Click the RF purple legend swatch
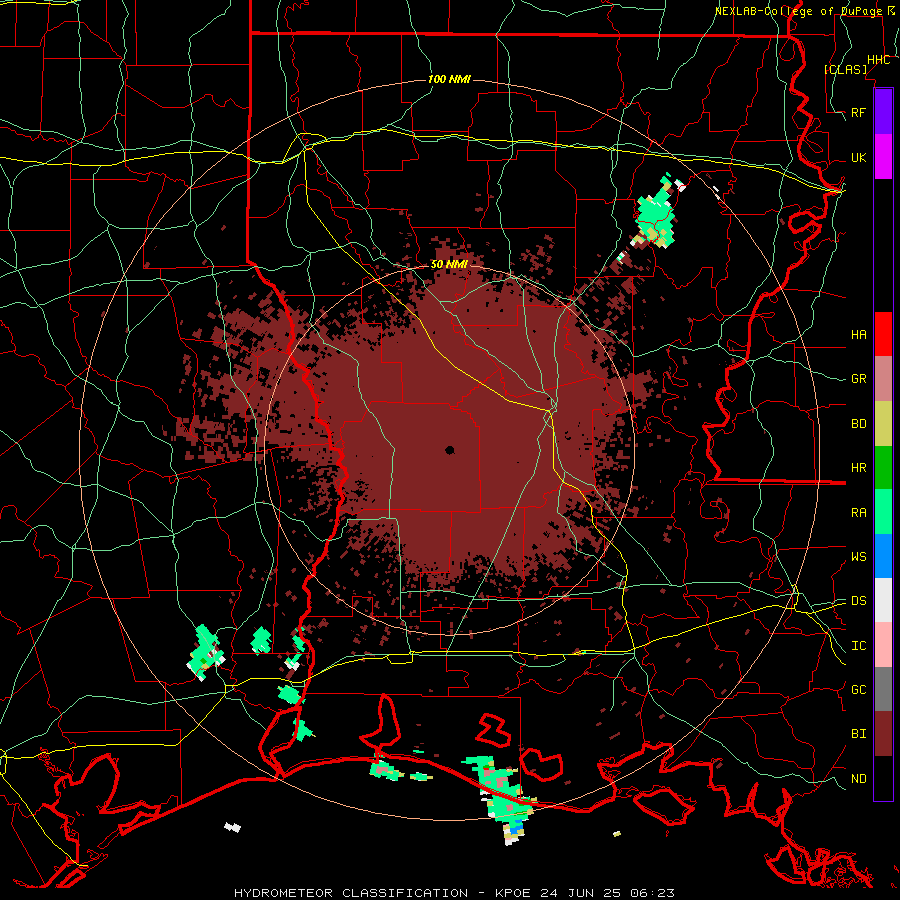Image resolution: width=900 pixels, height=900 pixels. [x=883, y=112]
